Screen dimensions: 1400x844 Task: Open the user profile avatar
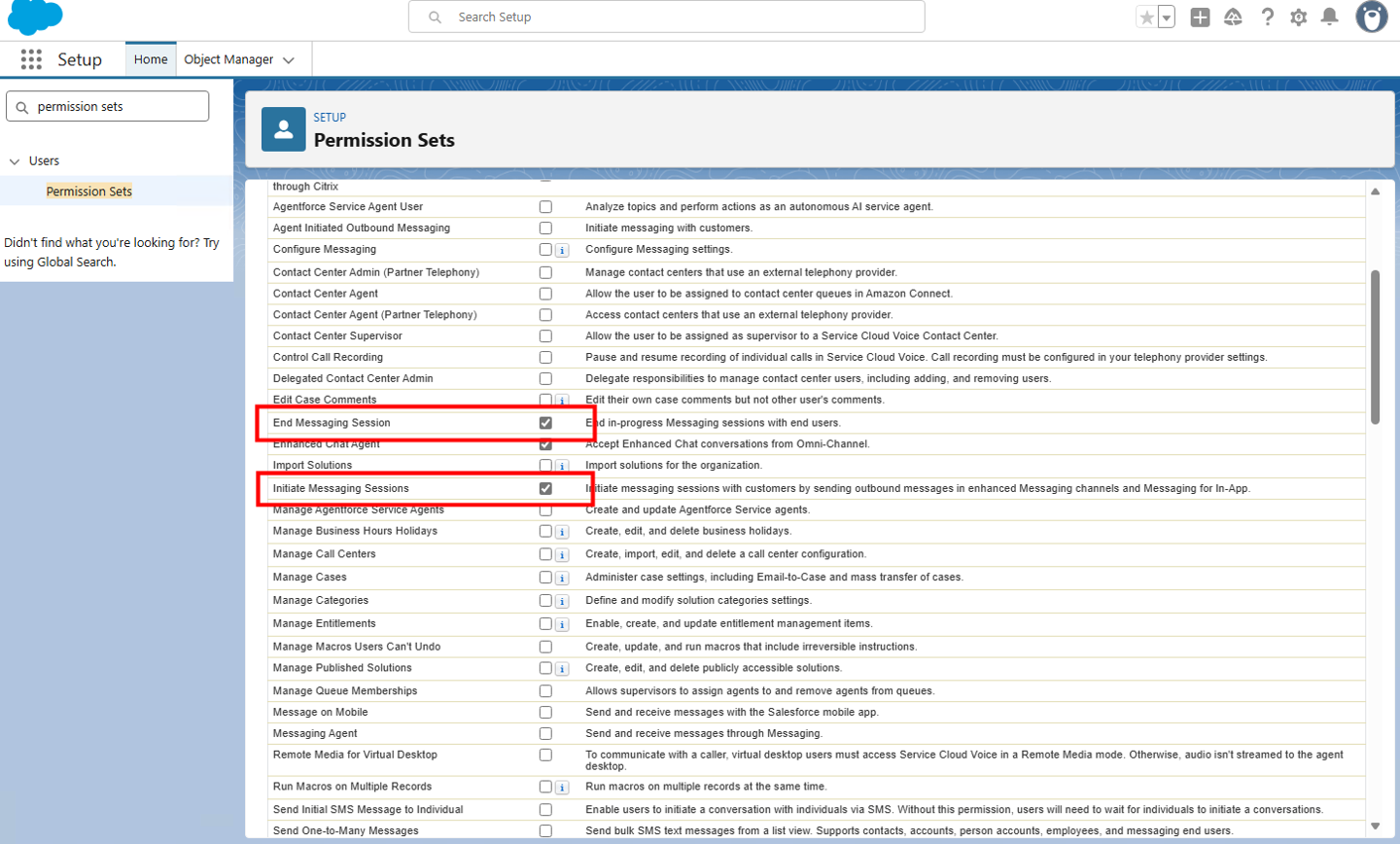pyautogui.click(x=1371, y=18)
